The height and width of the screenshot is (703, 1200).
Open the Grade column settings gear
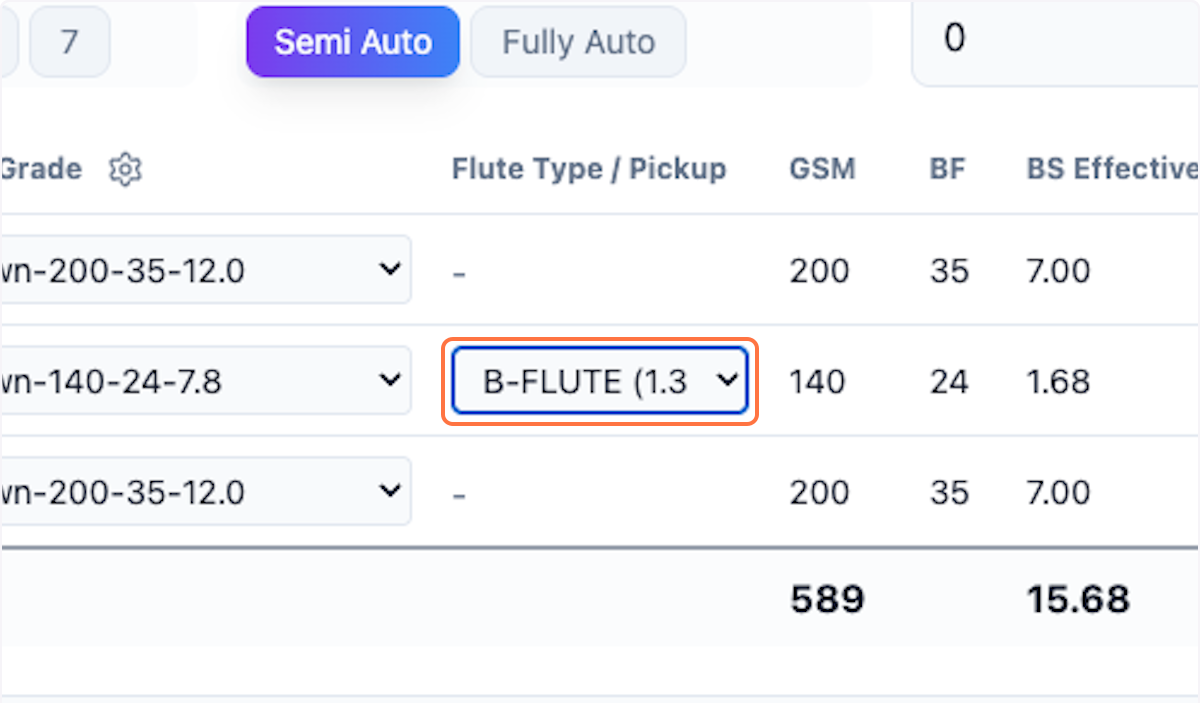tap(125, 169)
